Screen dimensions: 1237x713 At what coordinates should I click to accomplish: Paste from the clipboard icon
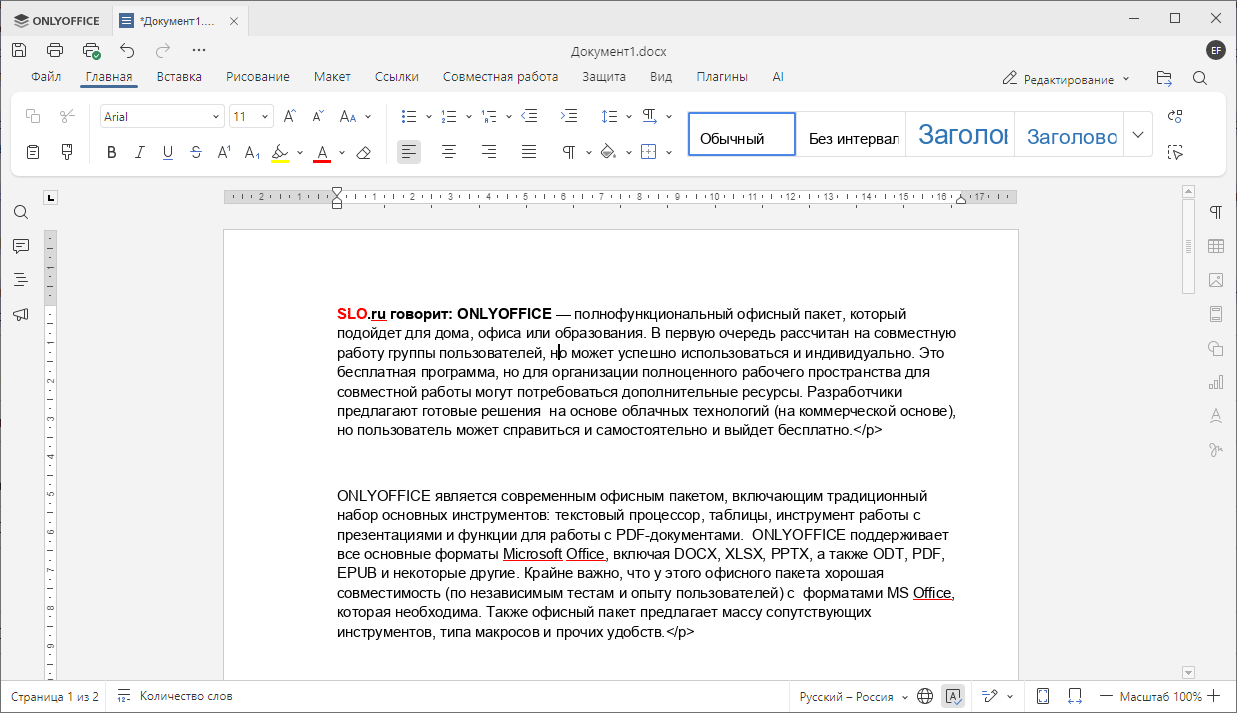(33, 152)
